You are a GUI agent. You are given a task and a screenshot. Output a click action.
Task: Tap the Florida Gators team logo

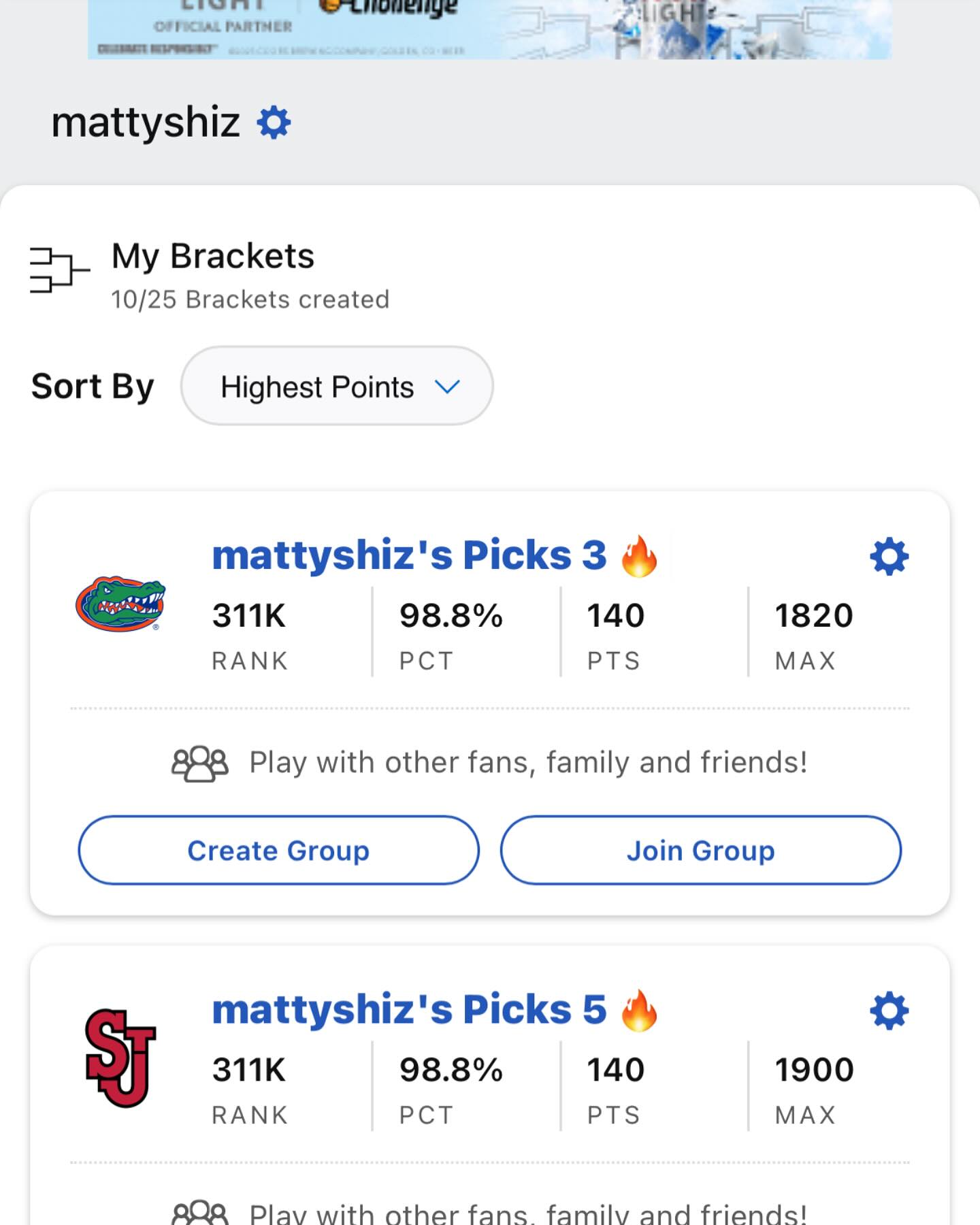(120, 604)
